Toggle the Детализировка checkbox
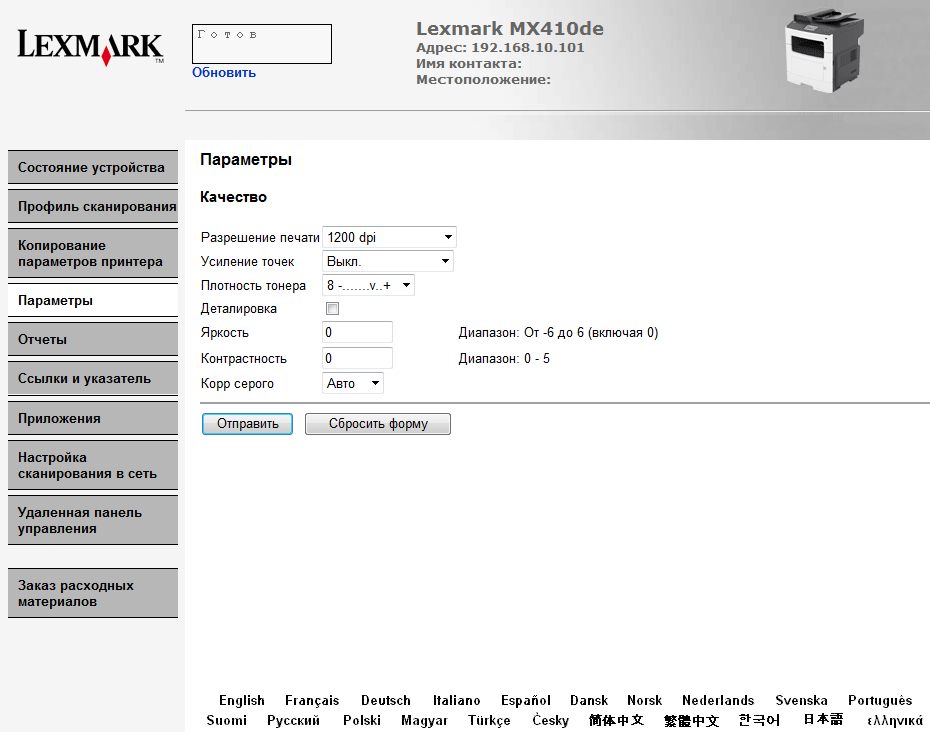 click(x=333, y=308)
